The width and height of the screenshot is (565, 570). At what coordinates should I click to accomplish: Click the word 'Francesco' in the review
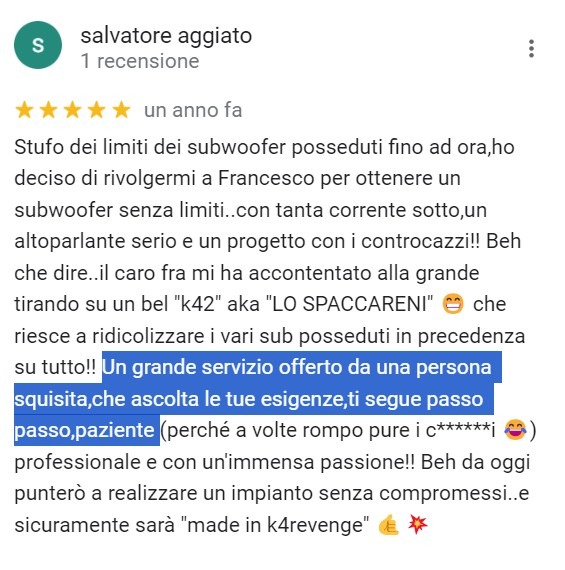click(266, 178)
